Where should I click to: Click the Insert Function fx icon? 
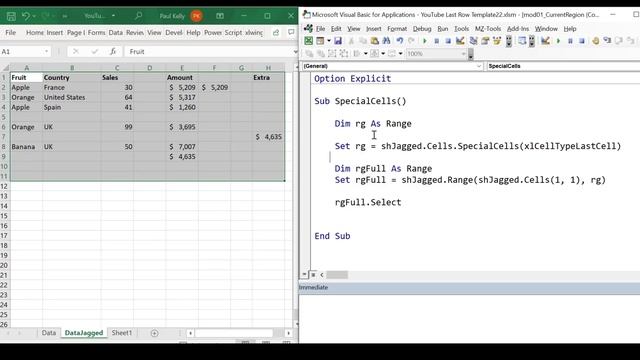click(x=113, y=51)
